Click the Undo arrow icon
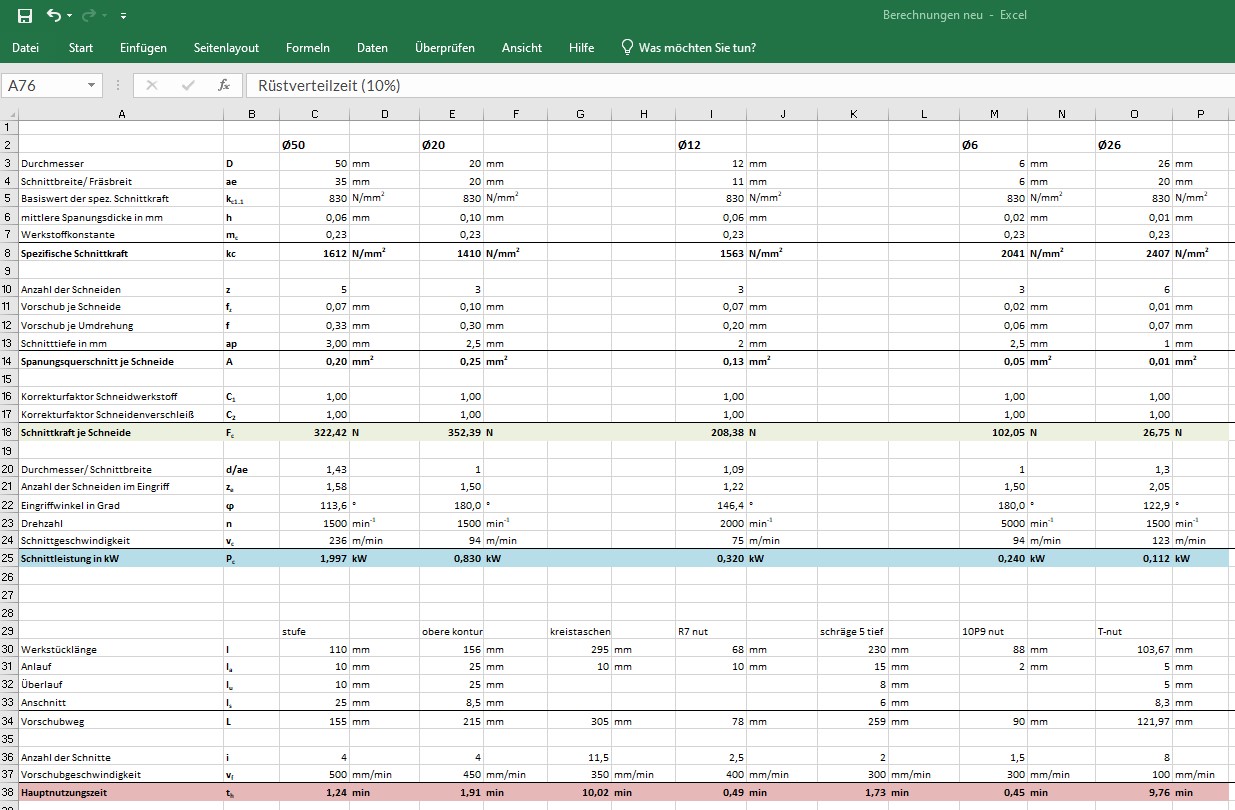This screenshot has width=1235, height=810. (53, 15)
